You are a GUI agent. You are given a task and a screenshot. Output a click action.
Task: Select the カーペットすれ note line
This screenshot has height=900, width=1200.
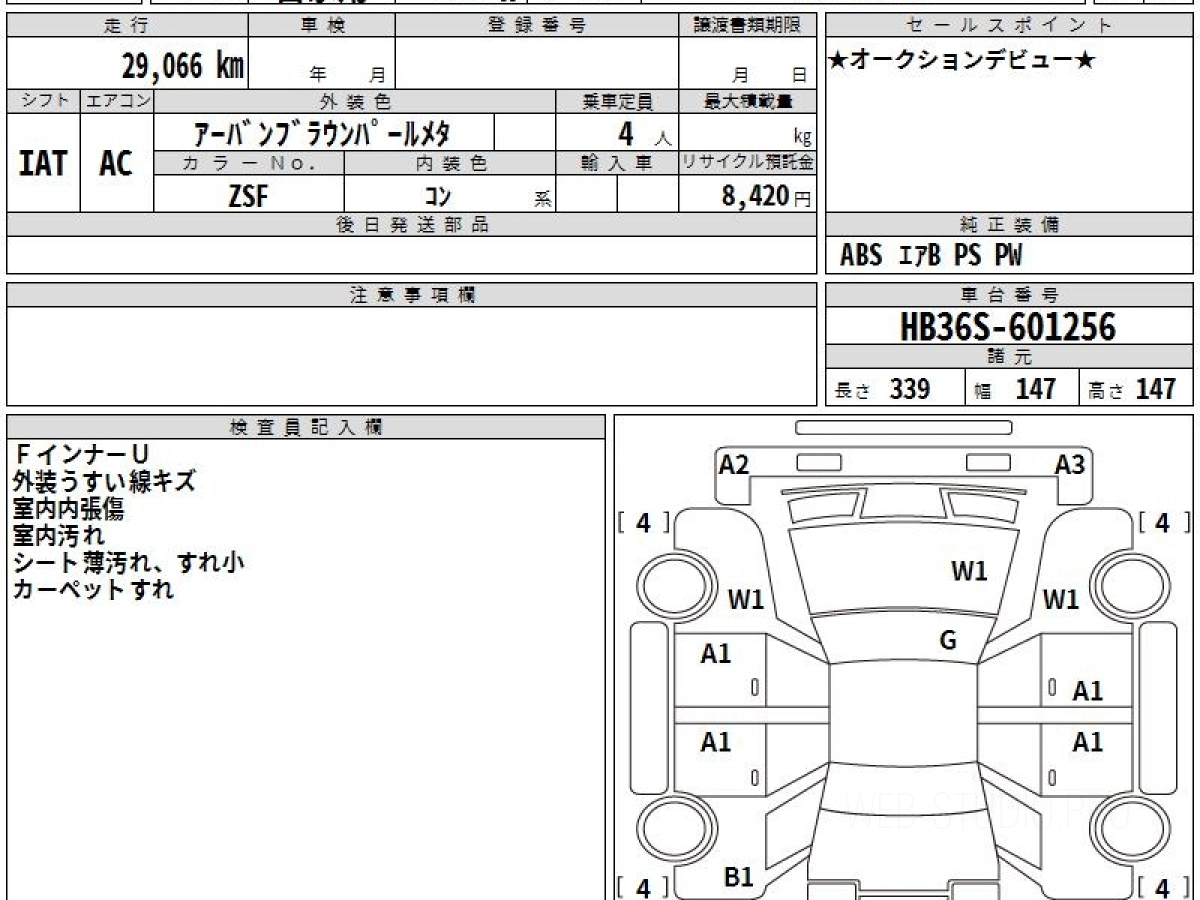coord(93,589)
